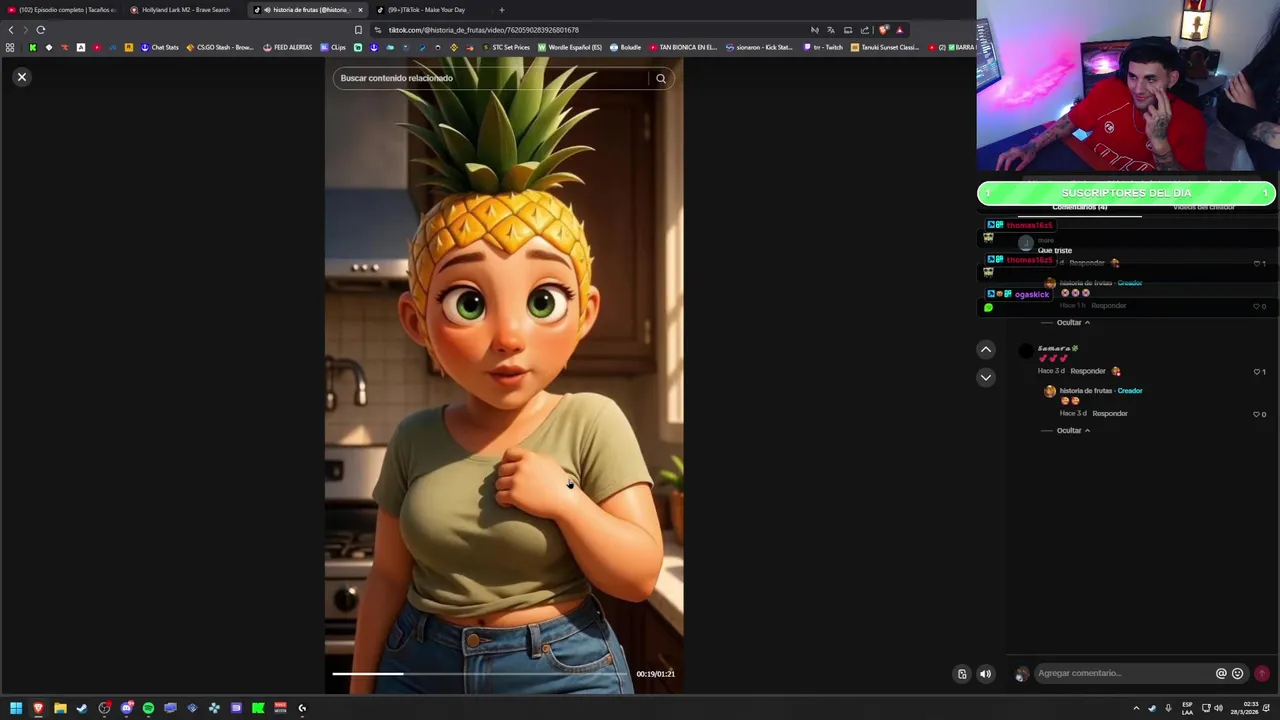Open the 'STC Set Prices' bookmark
1280x720 pixels.
506,47
